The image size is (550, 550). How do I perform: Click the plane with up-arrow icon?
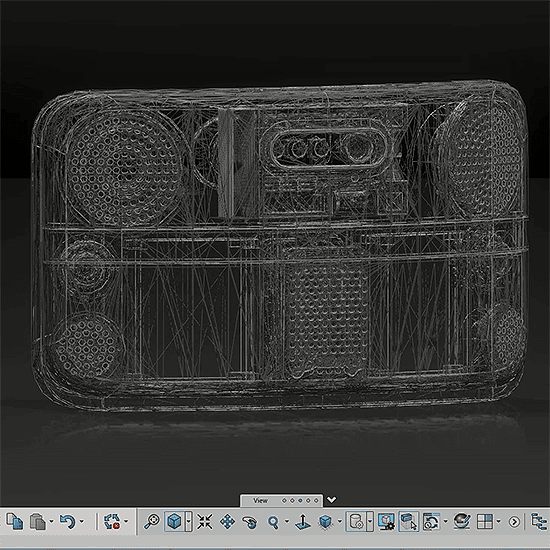tap(302, 522)
